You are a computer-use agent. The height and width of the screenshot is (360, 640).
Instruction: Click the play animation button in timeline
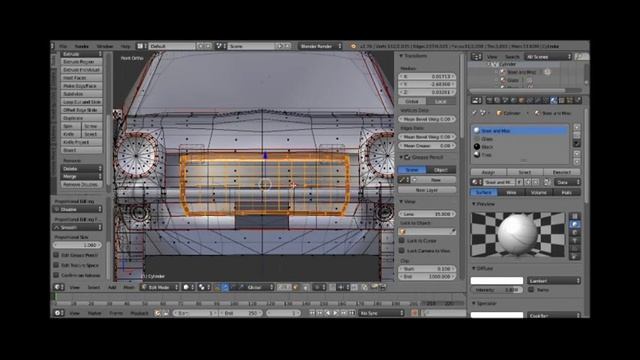pyautogui.click(x=336, y=313)
